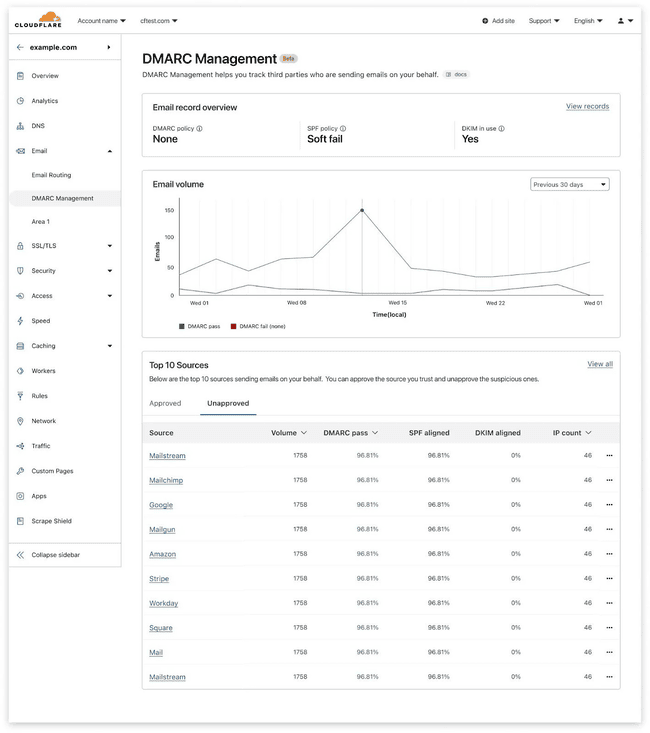650x733 pixels.
Task: Select Email Routing in sidebar
Action: 51,175
